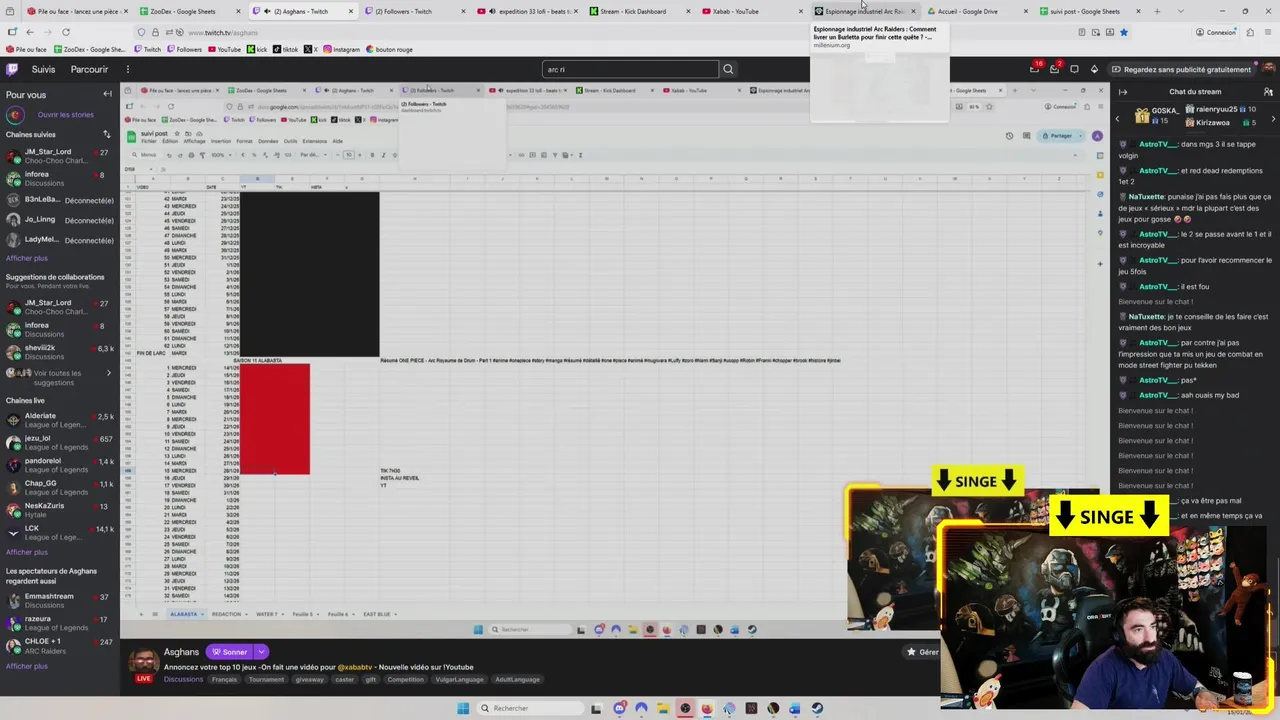1280x720 pixels.
Task: Collapse the Chat du stream panel
Action: (x=1122, y=92)
